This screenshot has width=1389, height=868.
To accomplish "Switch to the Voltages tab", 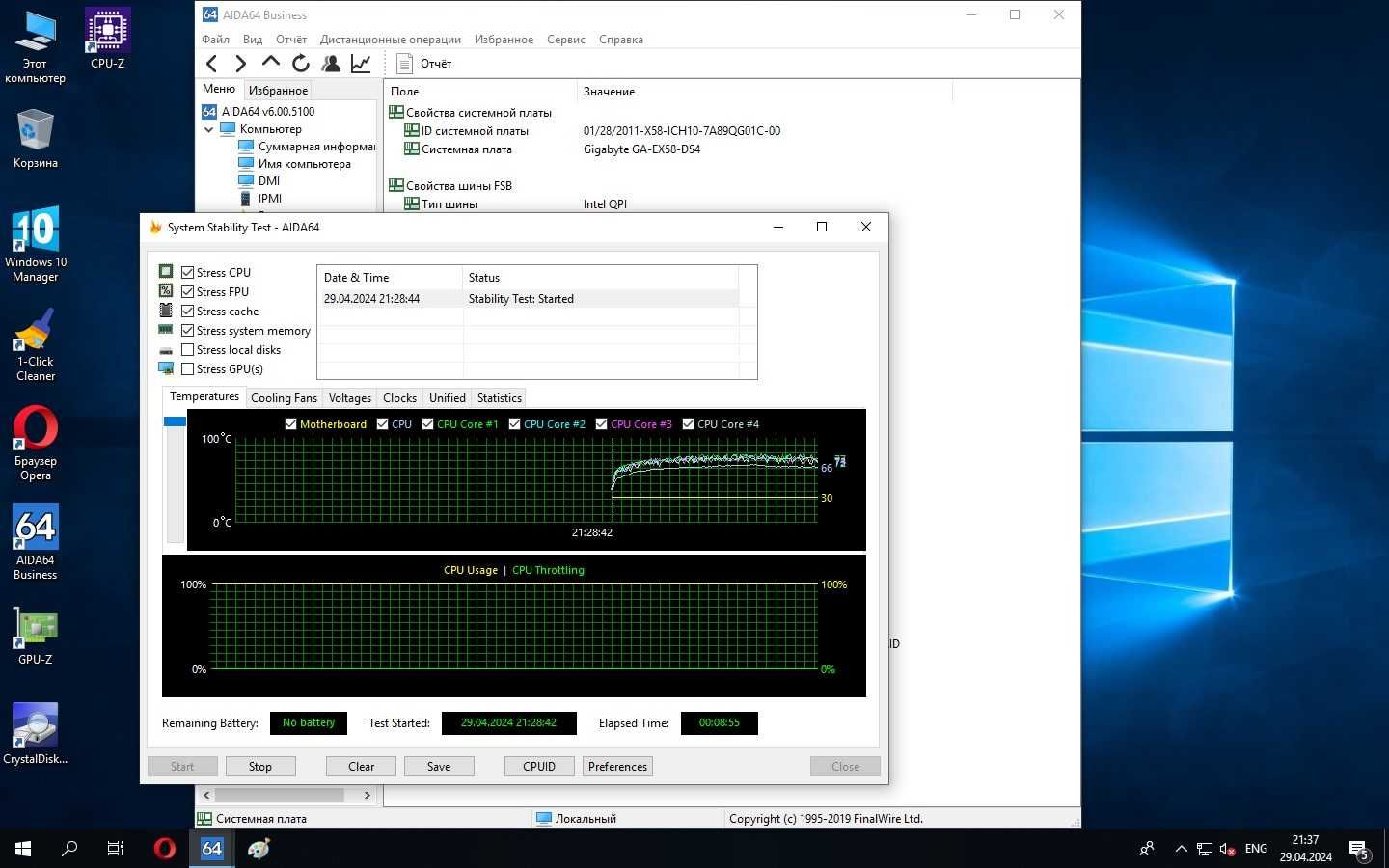I will pyautogui.click(x=350, y=398).
